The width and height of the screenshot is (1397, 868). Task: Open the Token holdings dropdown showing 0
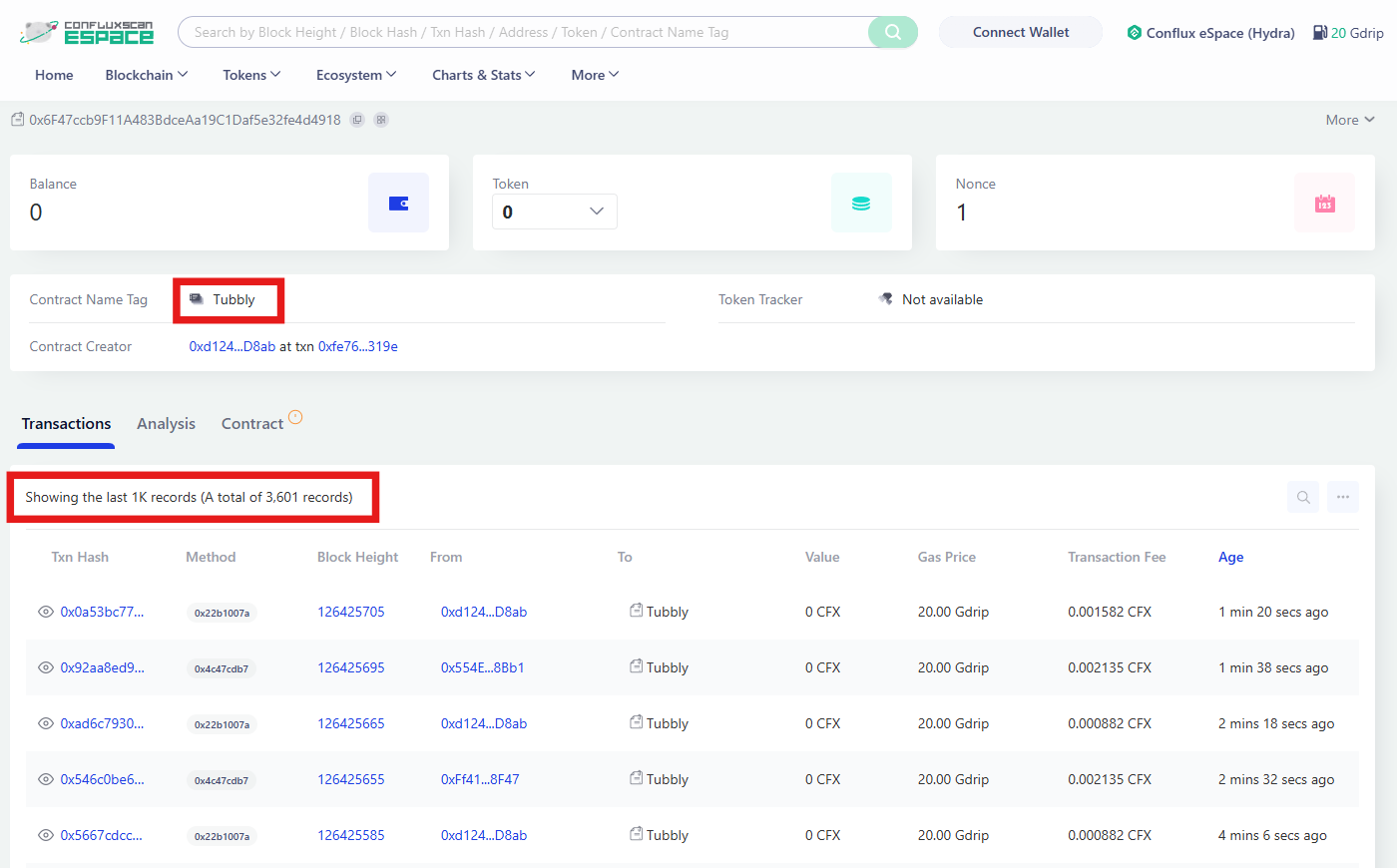pyautogui.click(x=555, y=212)
